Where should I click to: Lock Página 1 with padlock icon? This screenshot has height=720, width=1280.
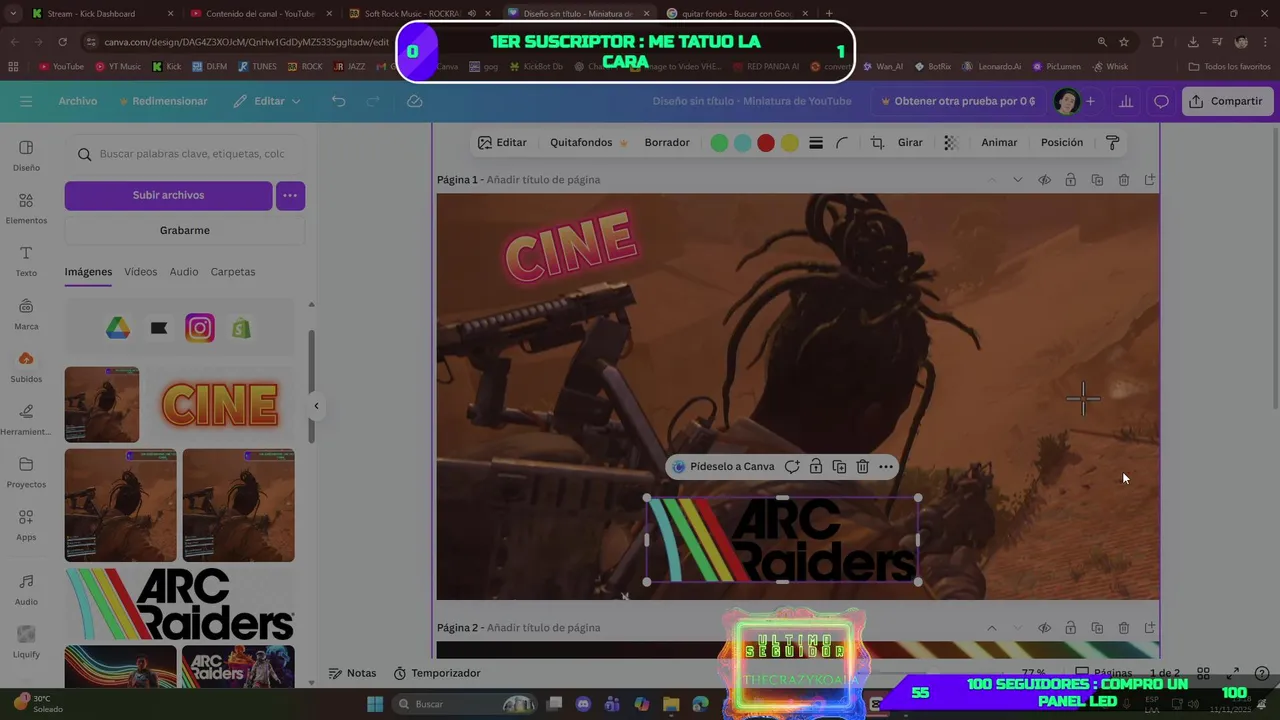(1070, 180)
